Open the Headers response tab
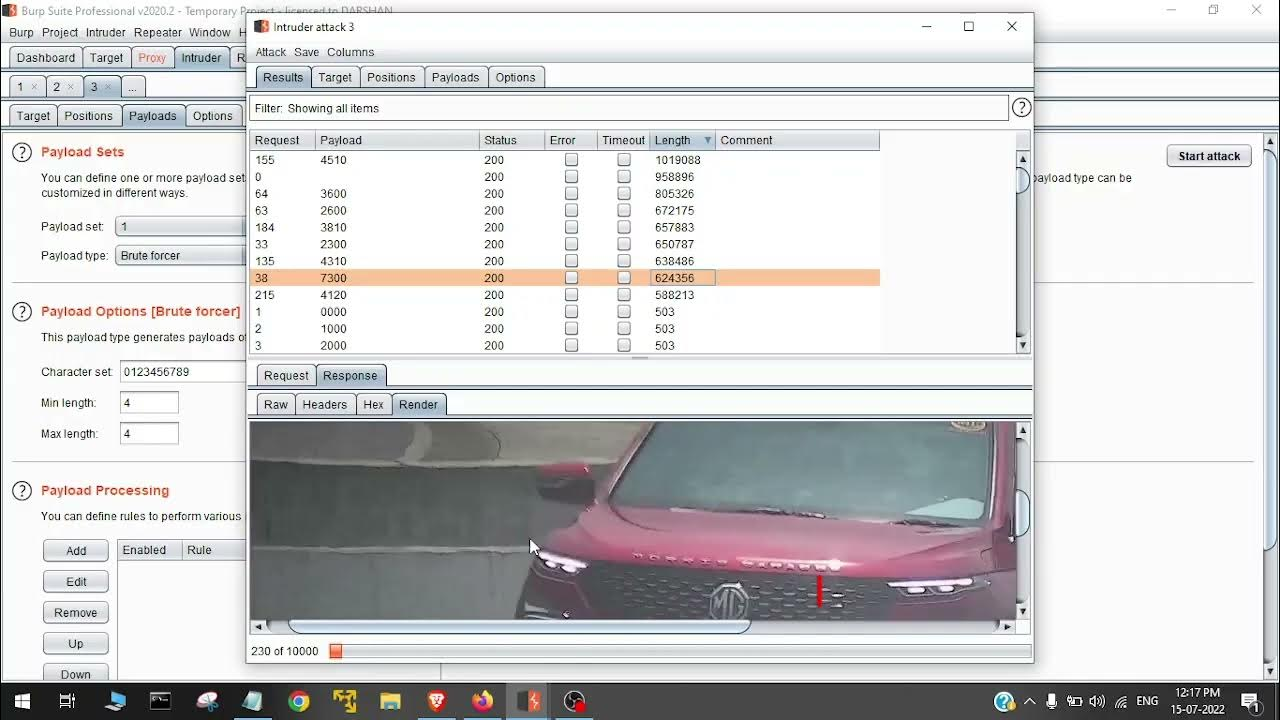 (x=325, y=404)
